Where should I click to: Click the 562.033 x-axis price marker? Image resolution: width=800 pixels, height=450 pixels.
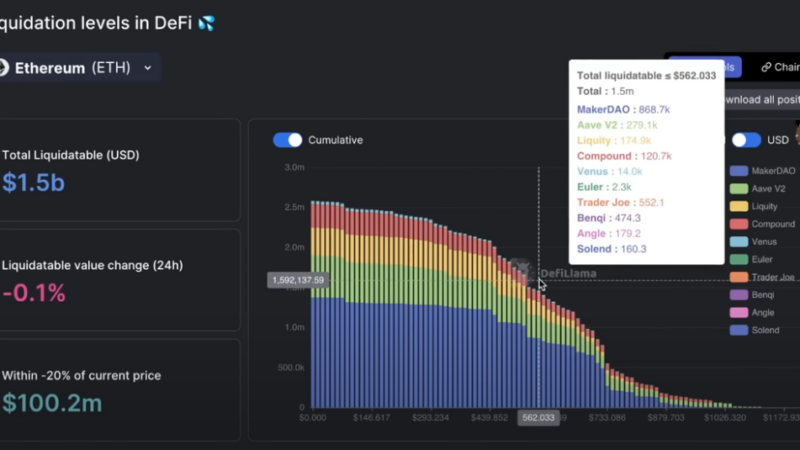pos(538,417)
